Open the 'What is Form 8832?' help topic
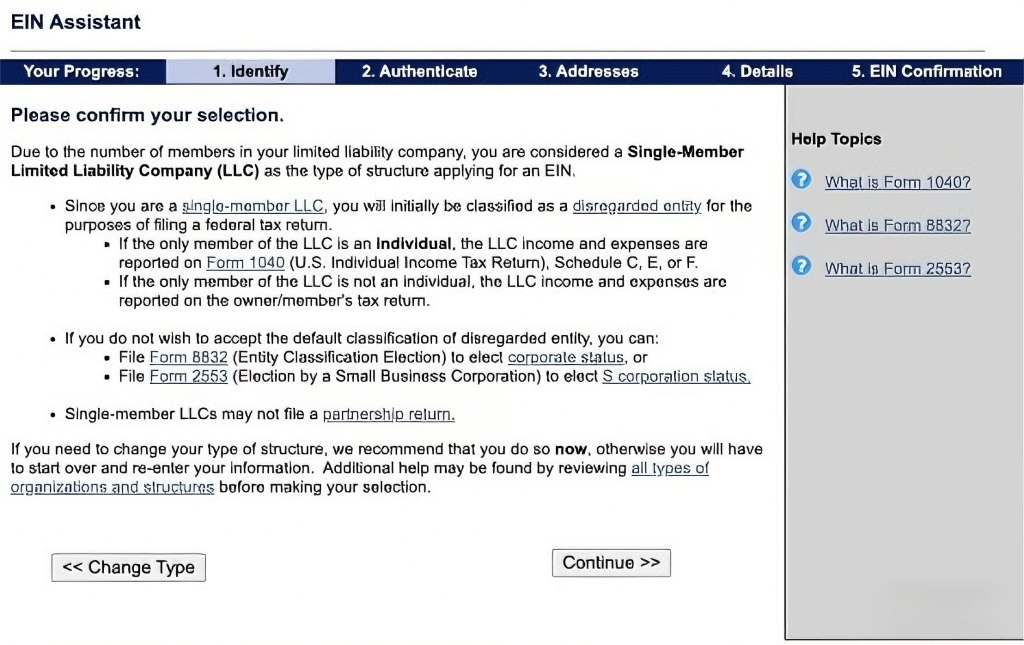1024x645 pixels. tap(897, 225)
